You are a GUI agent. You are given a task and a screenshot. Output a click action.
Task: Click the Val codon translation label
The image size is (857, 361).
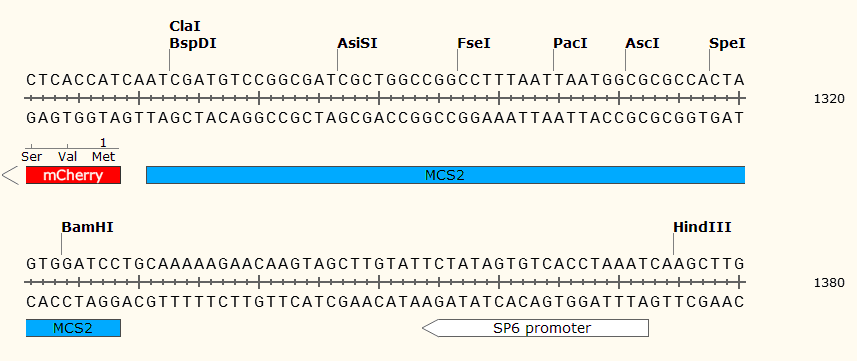(68, 158)
